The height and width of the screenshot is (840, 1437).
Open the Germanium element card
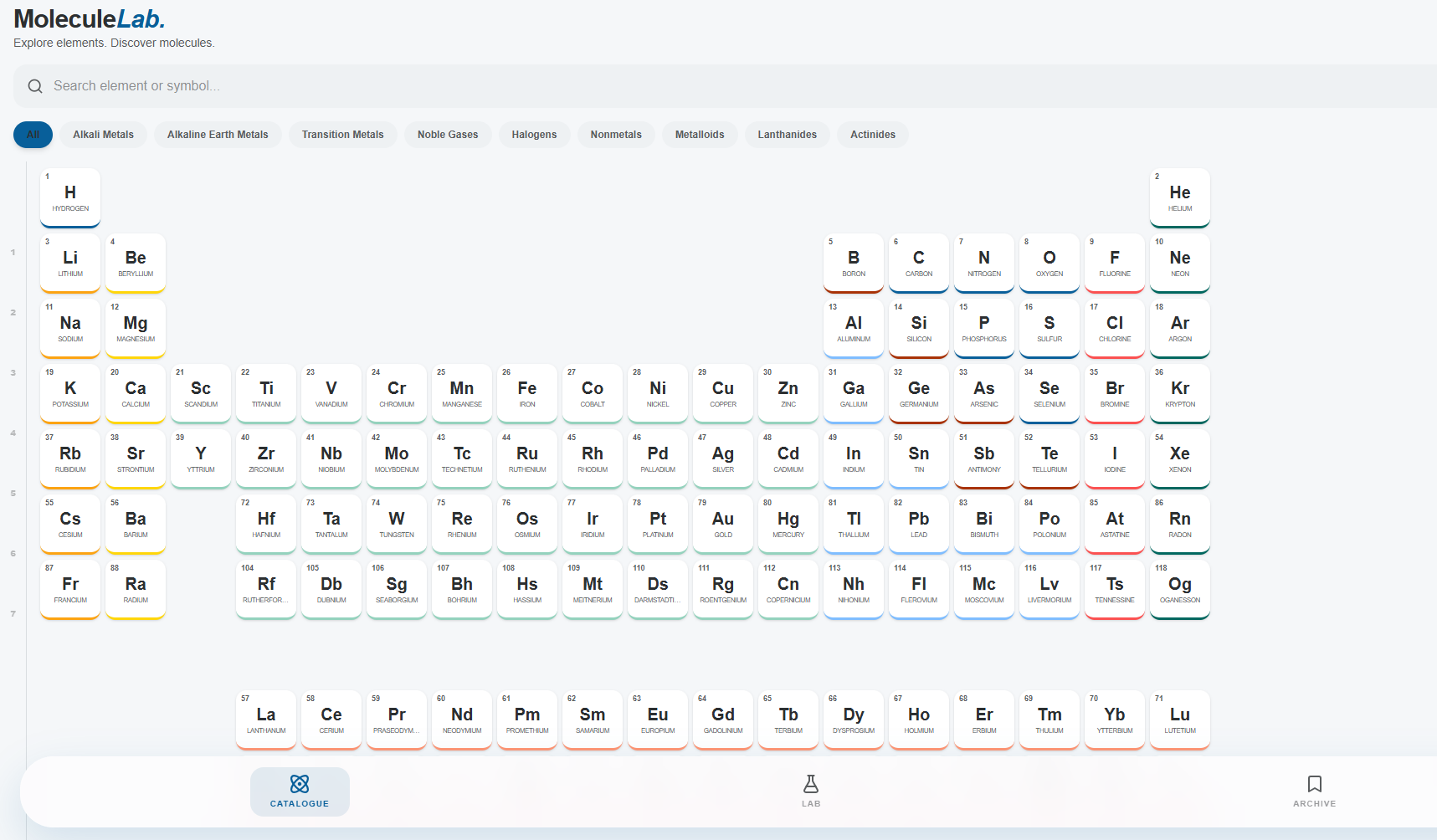[919, 393]
